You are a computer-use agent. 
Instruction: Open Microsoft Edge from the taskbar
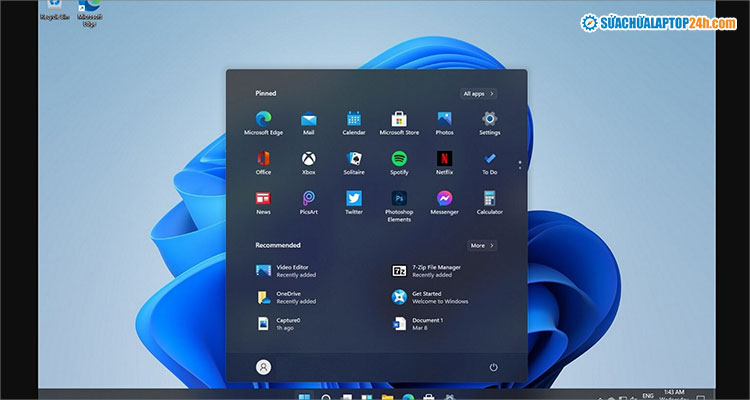click(x=408, y=397)
